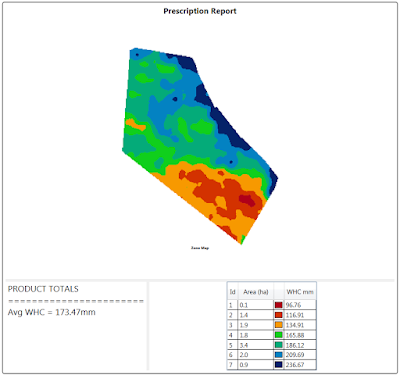The width and height of the screenshot is (400, 375).
Task: Click area cell 1.8 in row 4
Action: [x=256, y=335]
